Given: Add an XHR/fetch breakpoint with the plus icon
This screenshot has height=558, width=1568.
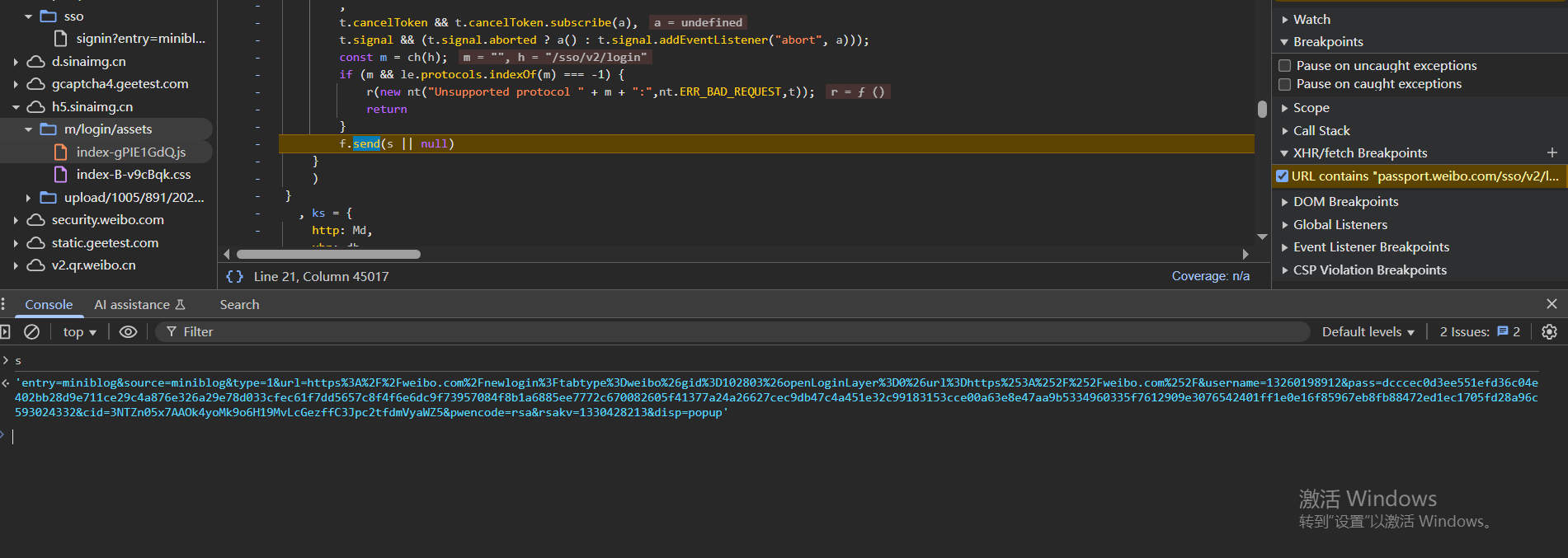Looking at the screenshot, I should click(1552, 153).
